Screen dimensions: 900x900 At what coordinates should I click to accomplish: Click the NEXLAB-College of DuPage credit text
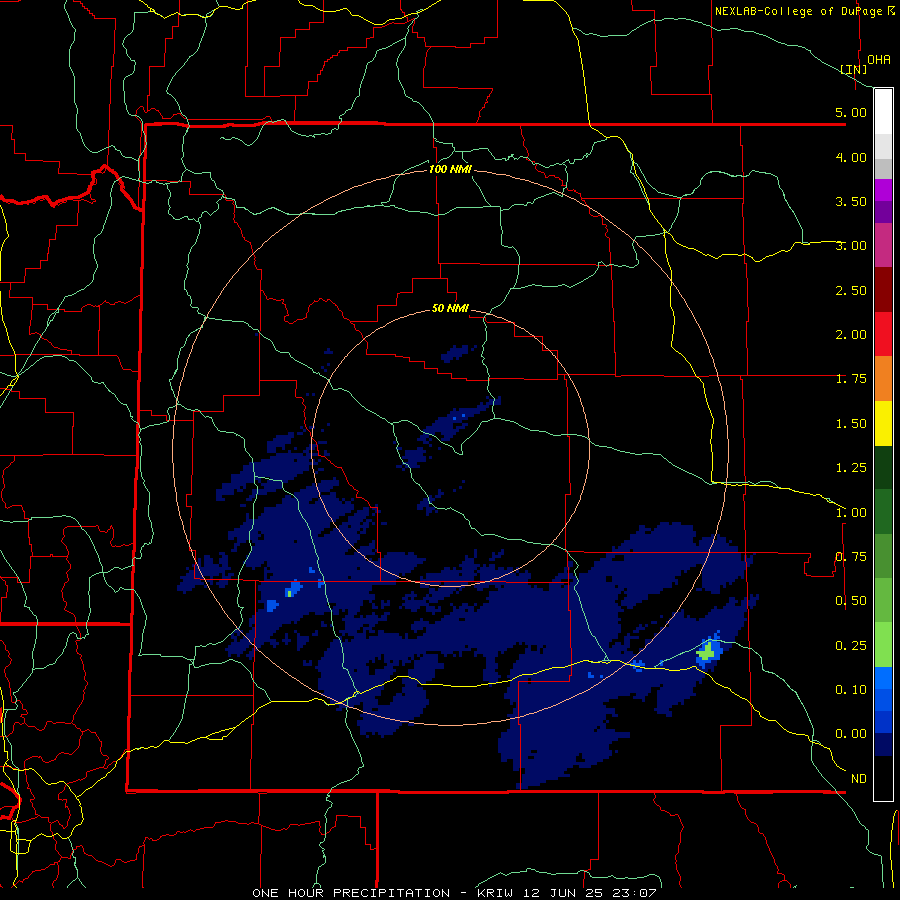pyautogui.click(x=804, y=11)
